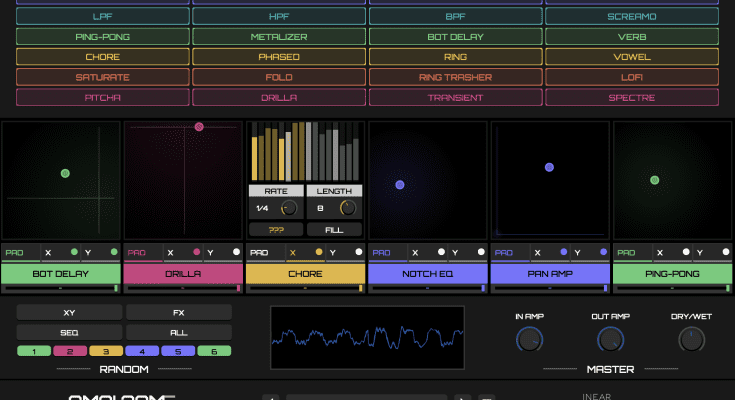Toggle the Y modulation dot on DRILLA
Image resolution: width=735 pixels, height=400 pixels.
(x=236, y=253)
